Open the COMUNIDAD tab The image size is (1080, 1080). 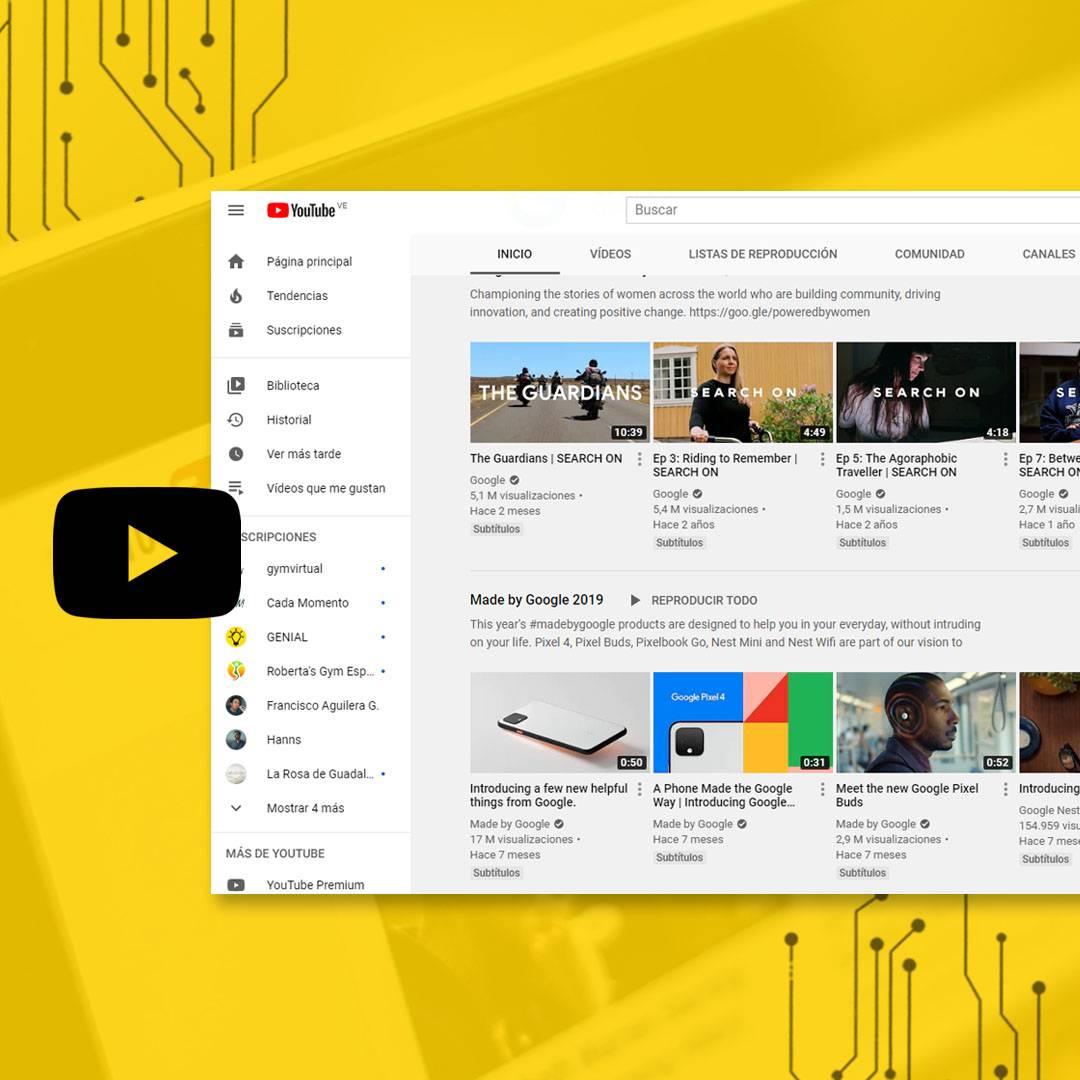point(929,254)
